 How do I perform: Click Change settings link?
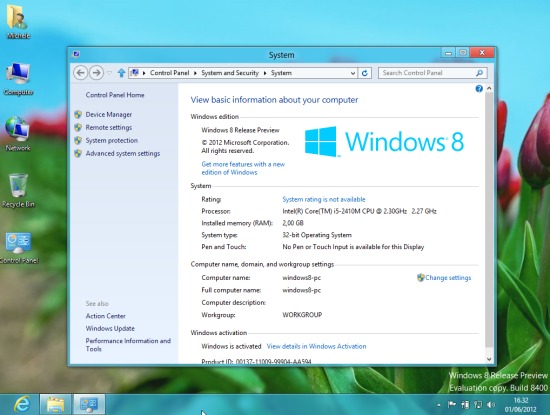(448, 278)
